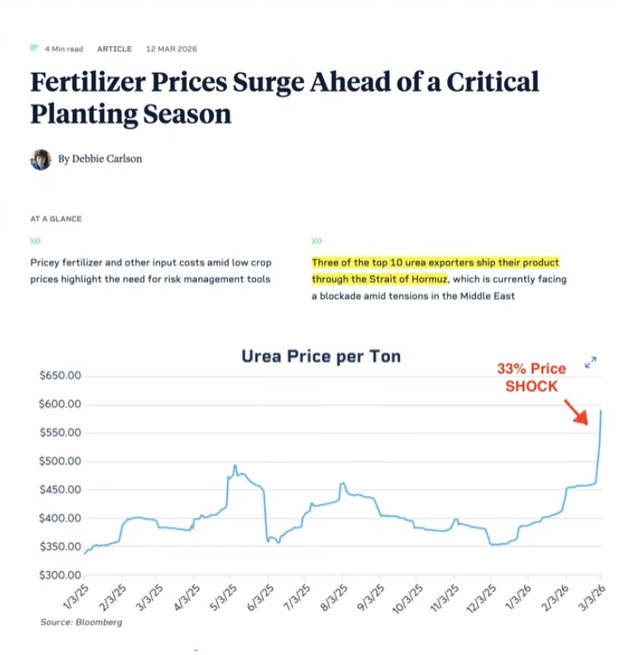Click the green chevrons above the pricey fertilizer summary

coord(36,241)
